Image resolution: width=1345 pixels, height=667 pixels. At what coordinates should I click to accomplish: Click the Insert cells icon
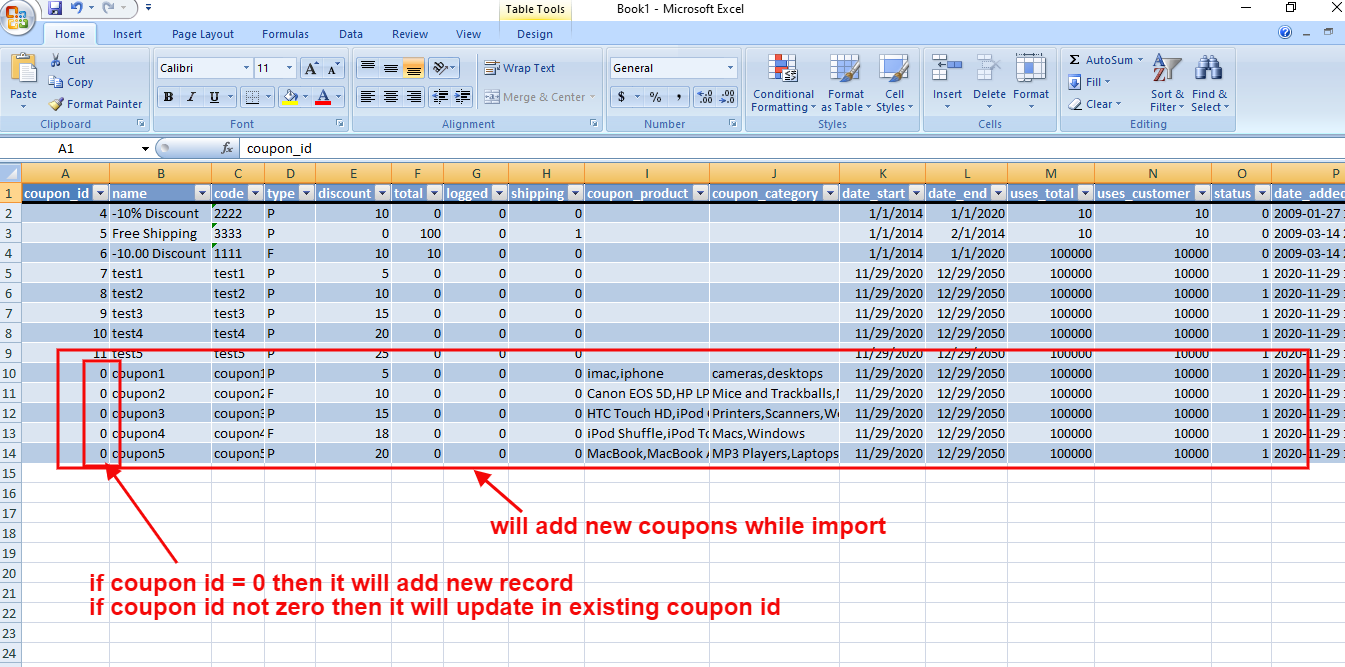point(947,68)
